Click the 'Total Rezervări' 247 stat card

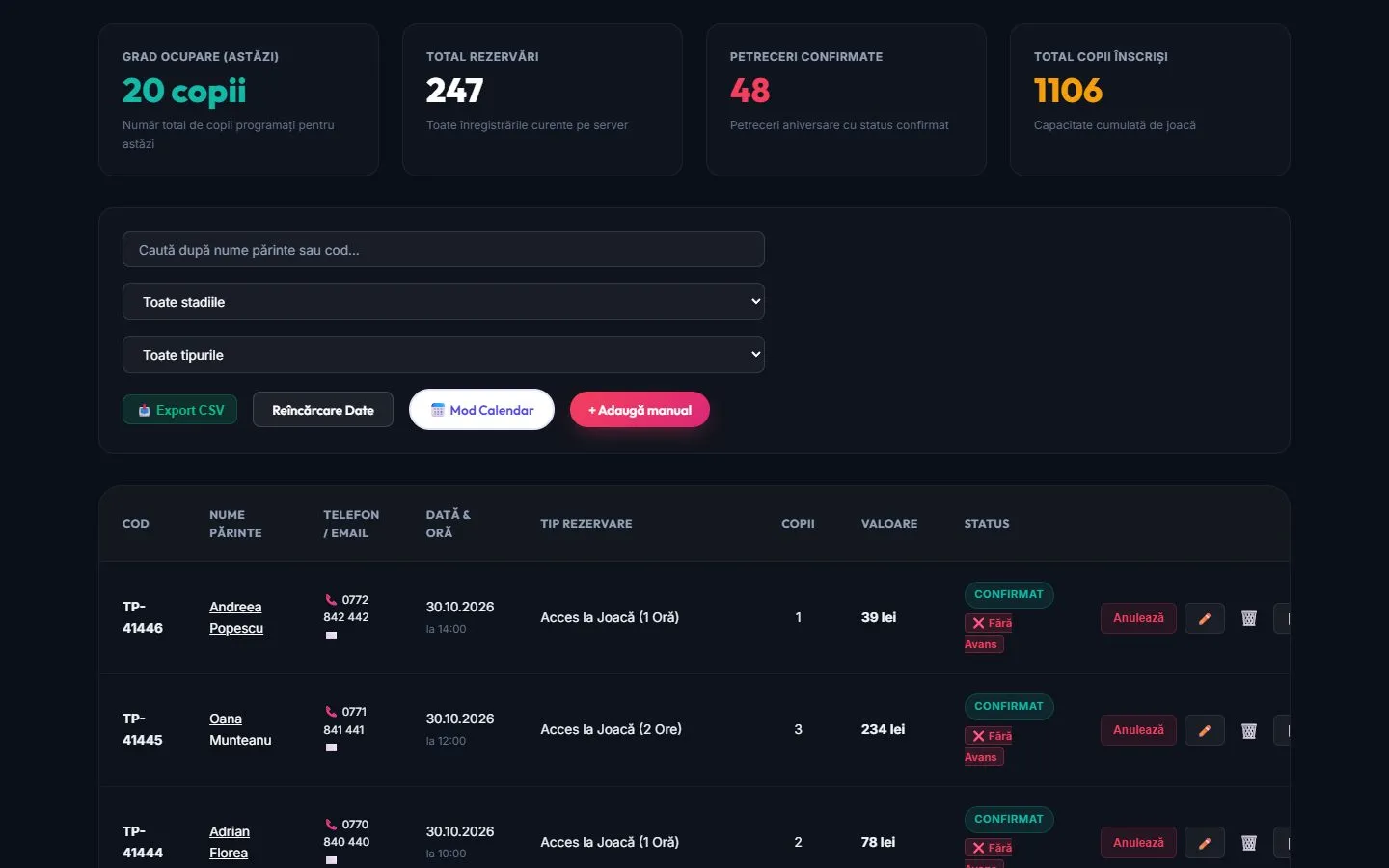click(x=542, y=100)
